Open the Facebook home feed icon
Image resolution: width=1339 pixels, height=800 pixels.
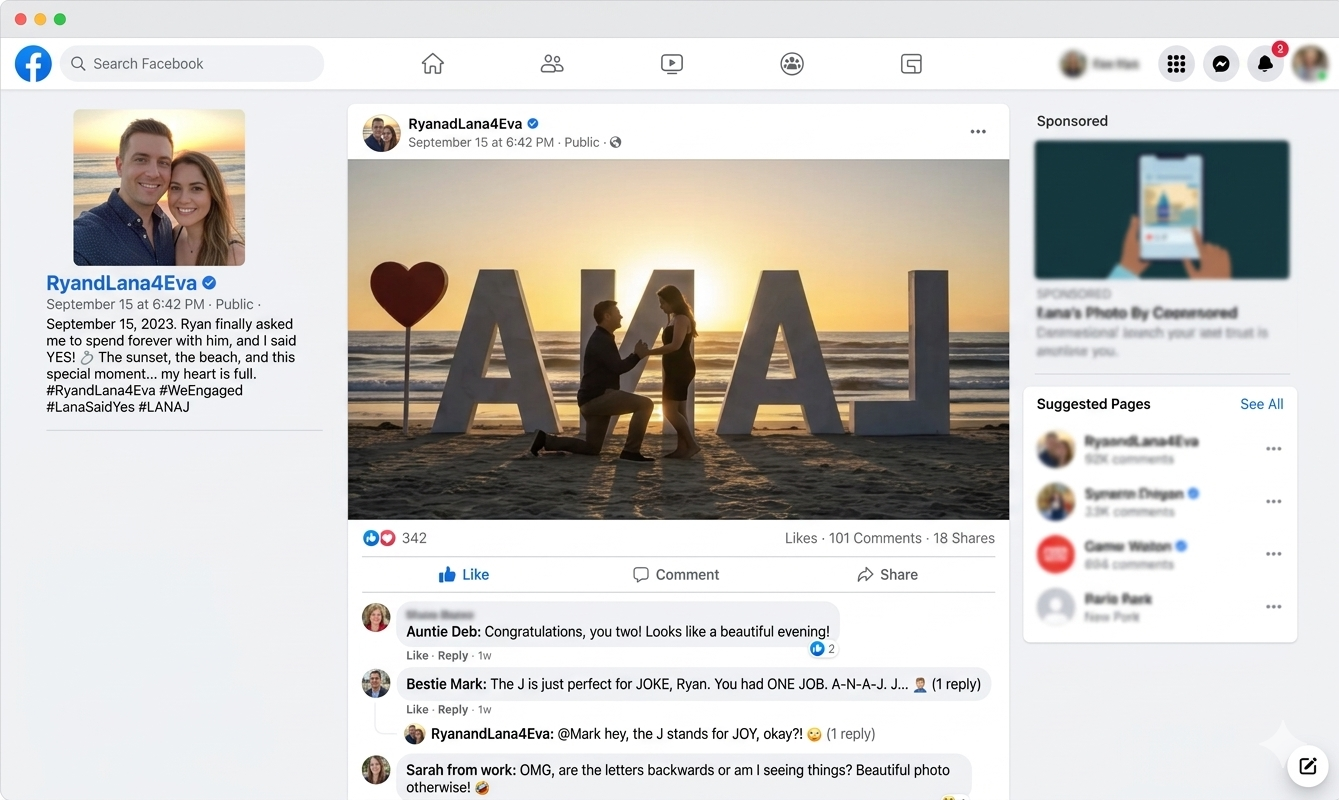click(x=432, y=63)
